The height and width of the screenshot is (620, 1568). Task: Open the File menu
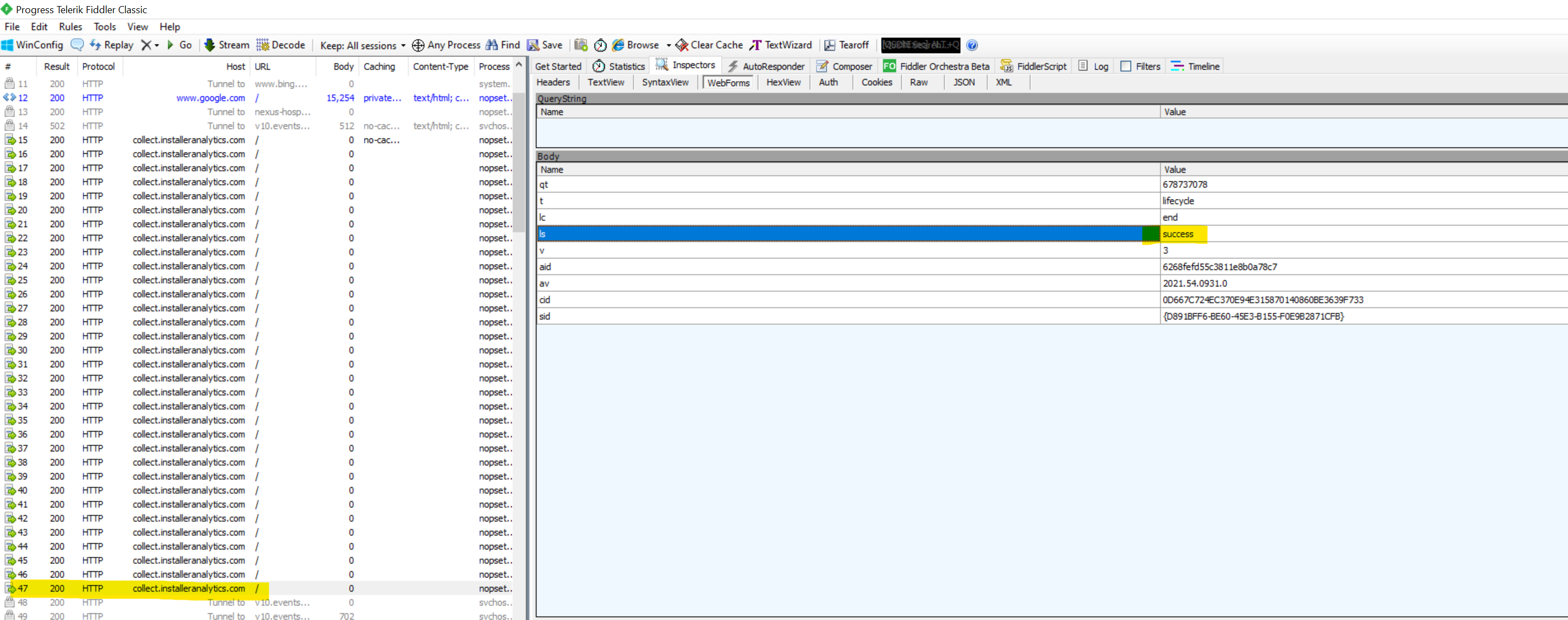pos(12,27)
